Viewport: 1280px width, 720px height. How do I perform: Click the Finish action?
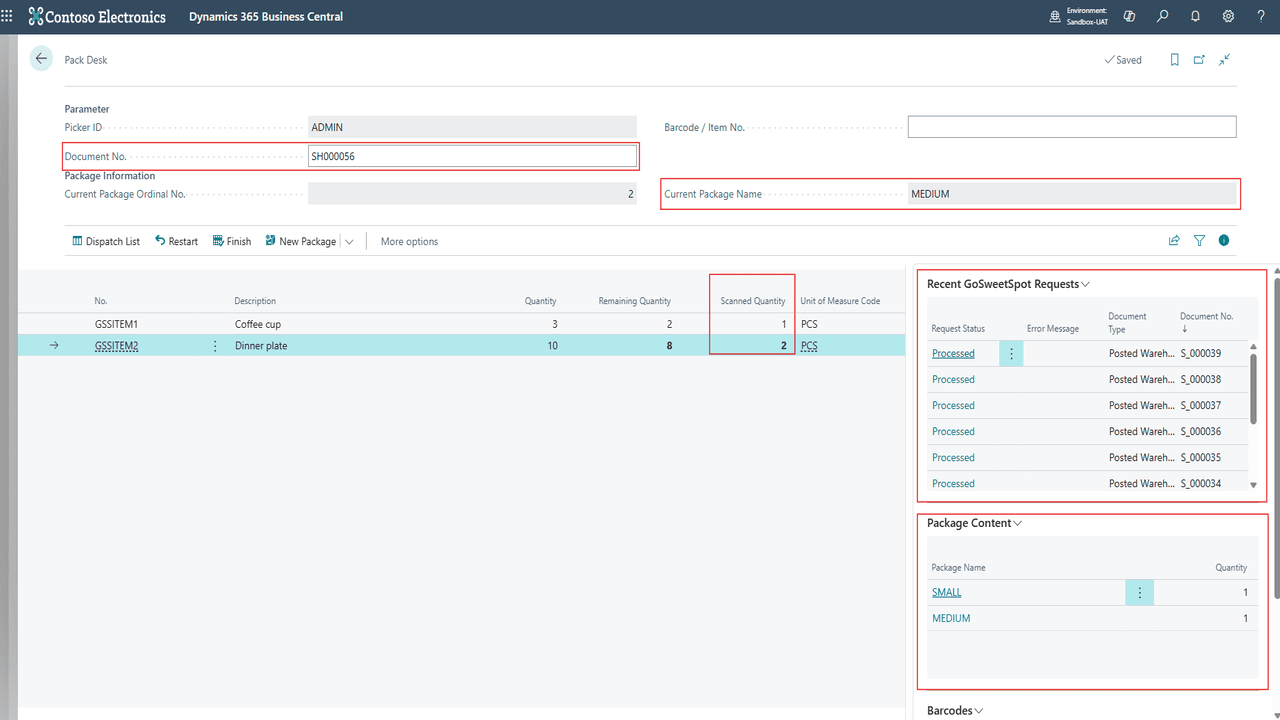(x=232, y=241)
